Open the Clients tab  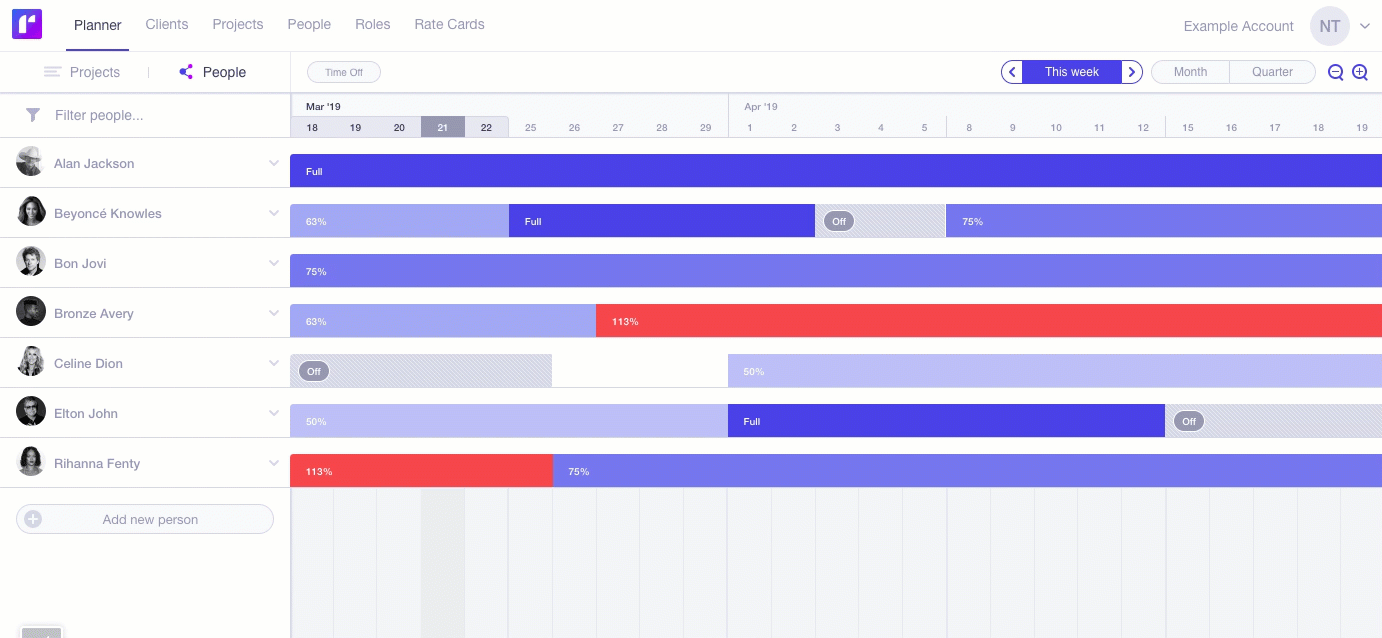pos(167,24)
